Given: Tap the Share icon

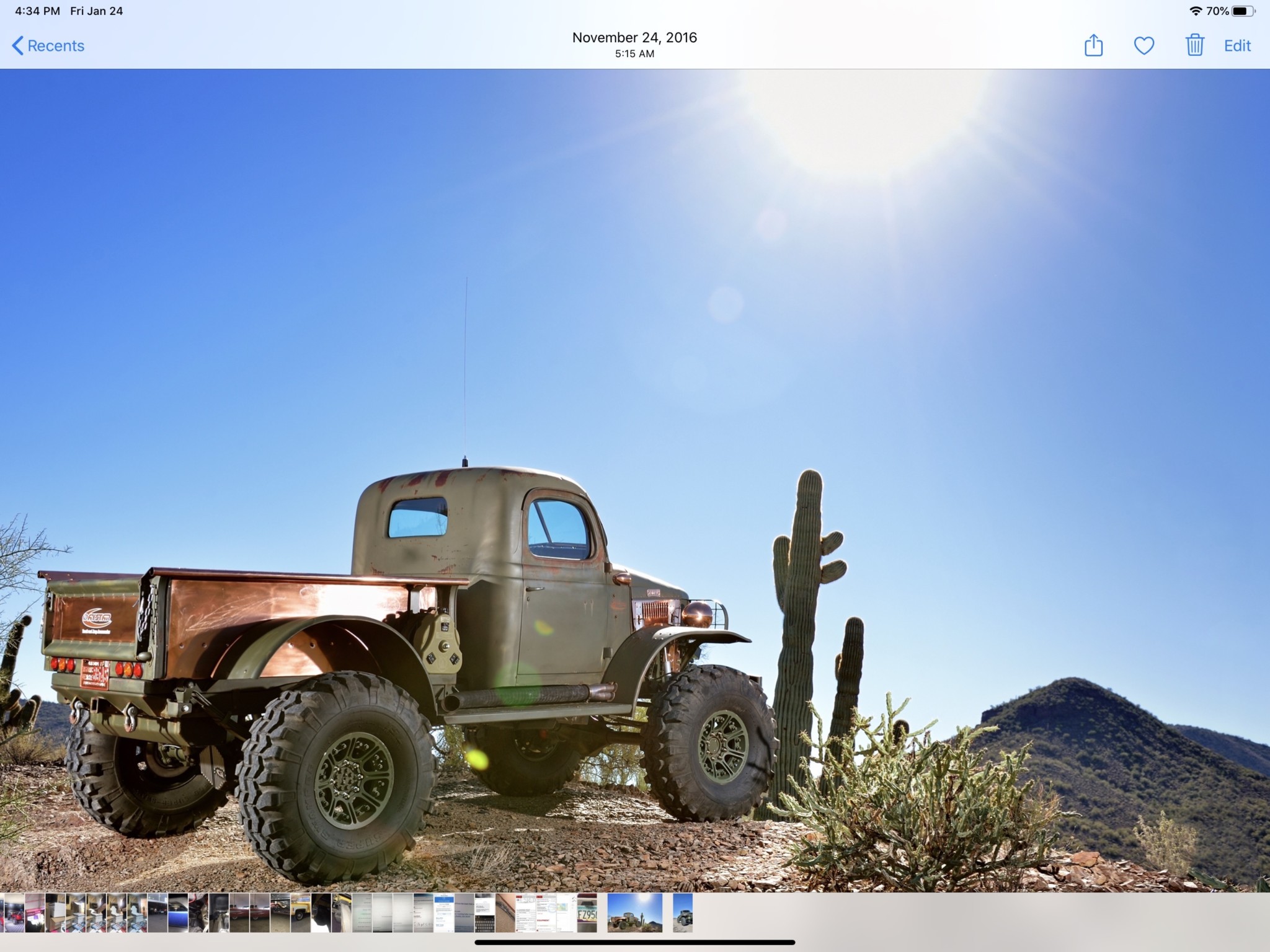Looking at the screenshot, I should 1093,45.
